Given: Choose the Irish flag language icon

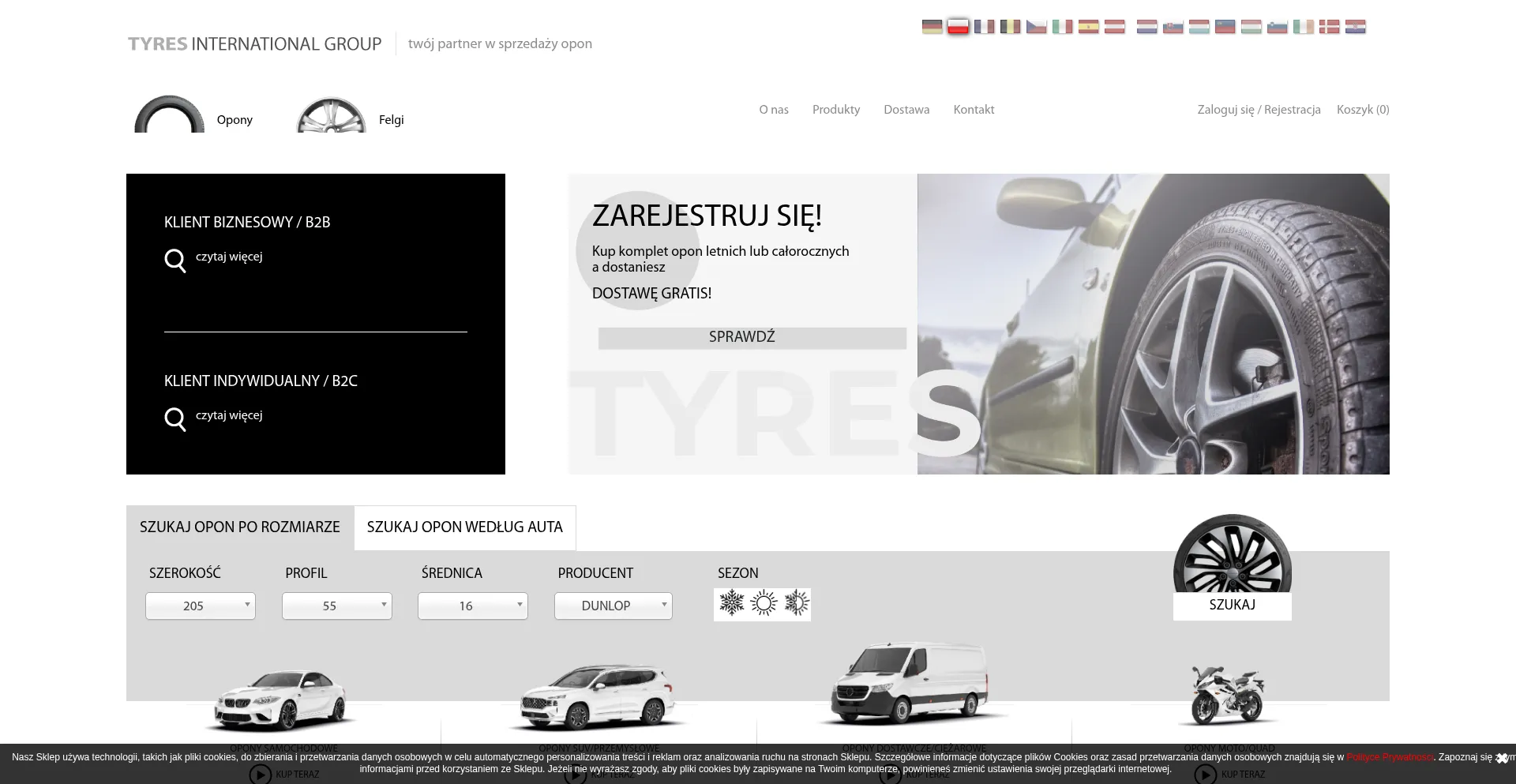Looking at the screenshot, I should 1303,27.
